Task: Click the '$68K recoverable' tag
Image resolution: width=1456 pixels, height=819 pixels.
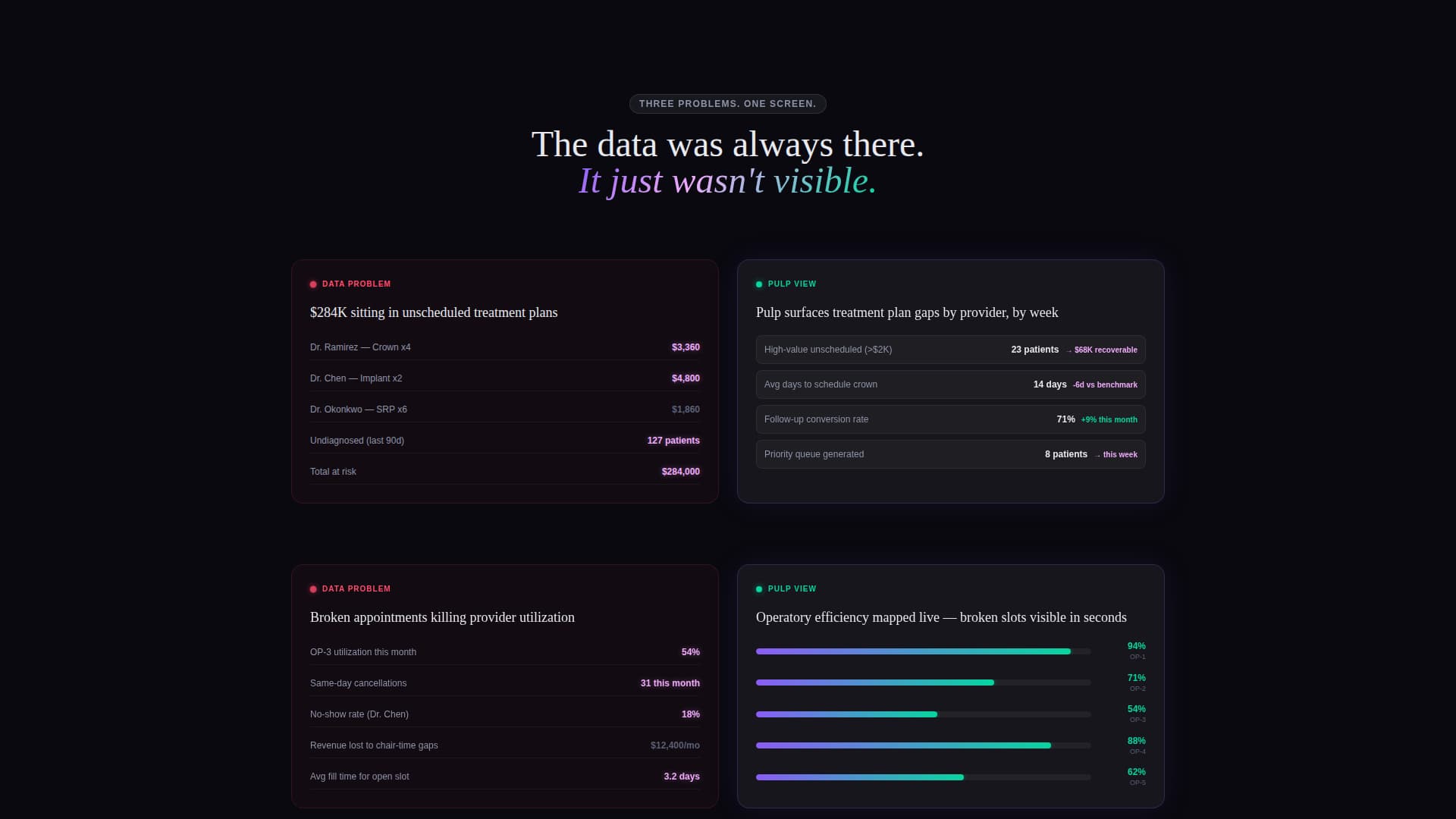Action: (1102, 350)
